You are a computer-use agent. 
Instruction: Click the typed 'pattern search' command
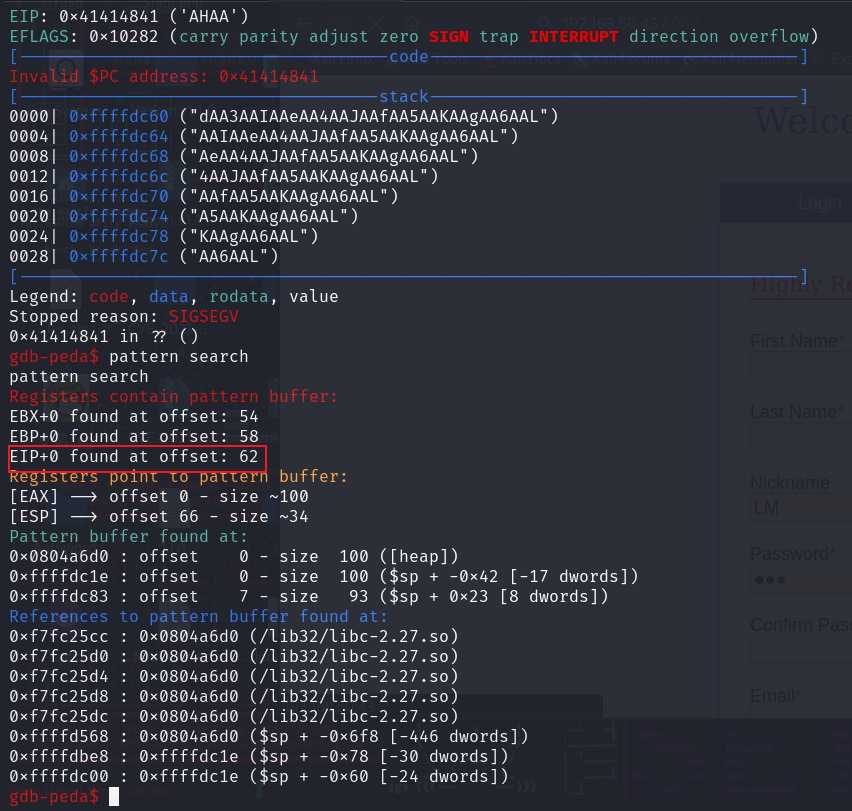[178, 356]
